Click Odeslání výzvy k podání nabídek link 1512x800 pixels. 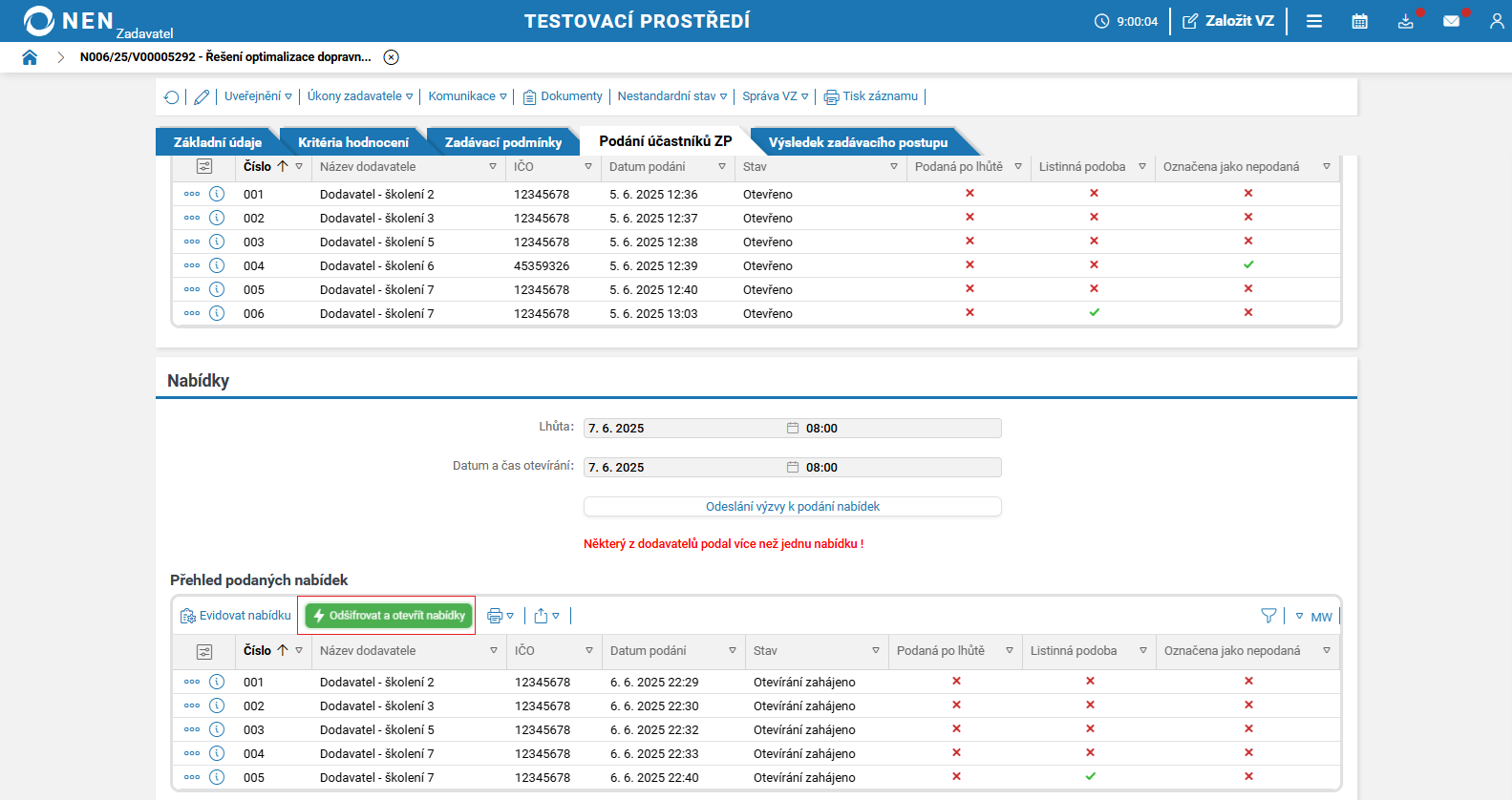point(793,507)
